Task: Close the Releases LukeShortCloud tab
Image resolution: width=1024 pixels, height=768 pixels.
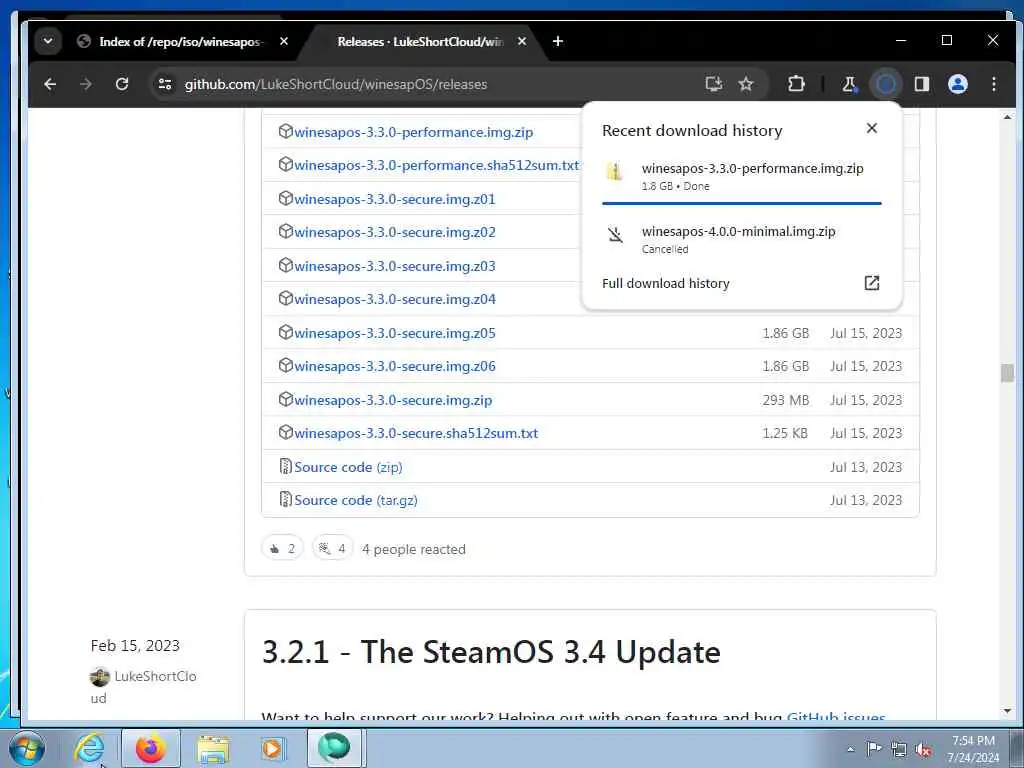Action: click(x=522, y=41)
